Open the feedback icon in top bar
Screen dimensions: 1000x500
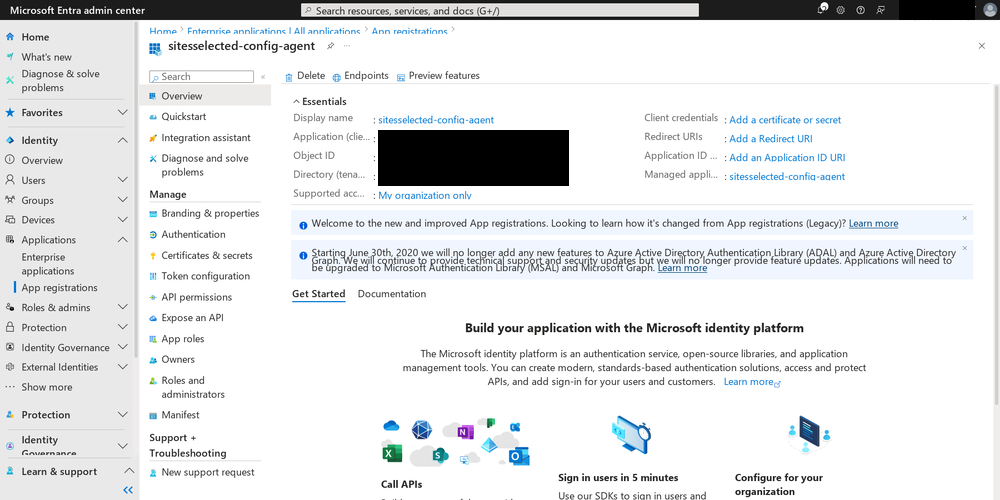(881, 10)
